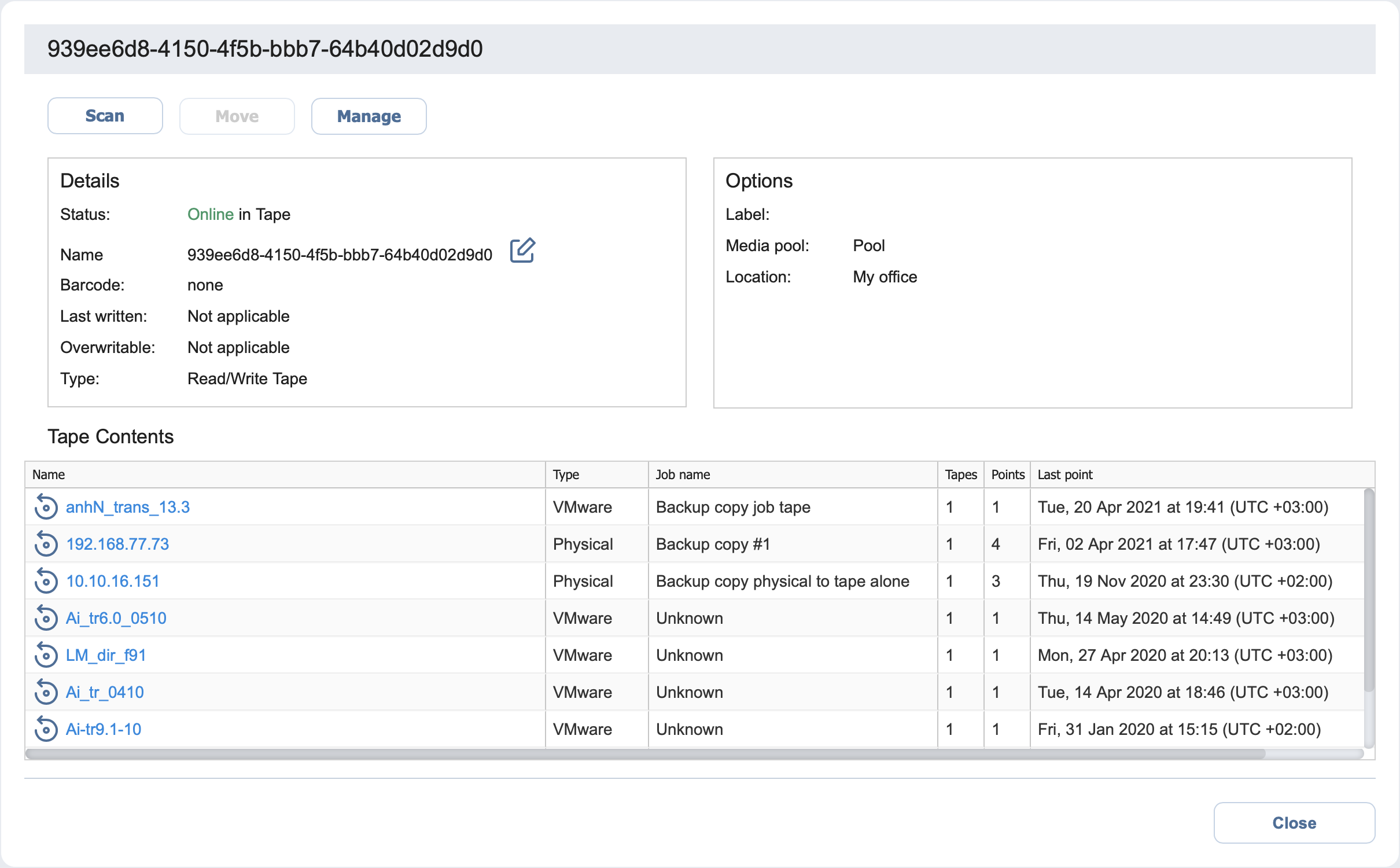
Task: Click recovery icon beside Ai-tr9.1-10
Action: (x=46, y=730)
